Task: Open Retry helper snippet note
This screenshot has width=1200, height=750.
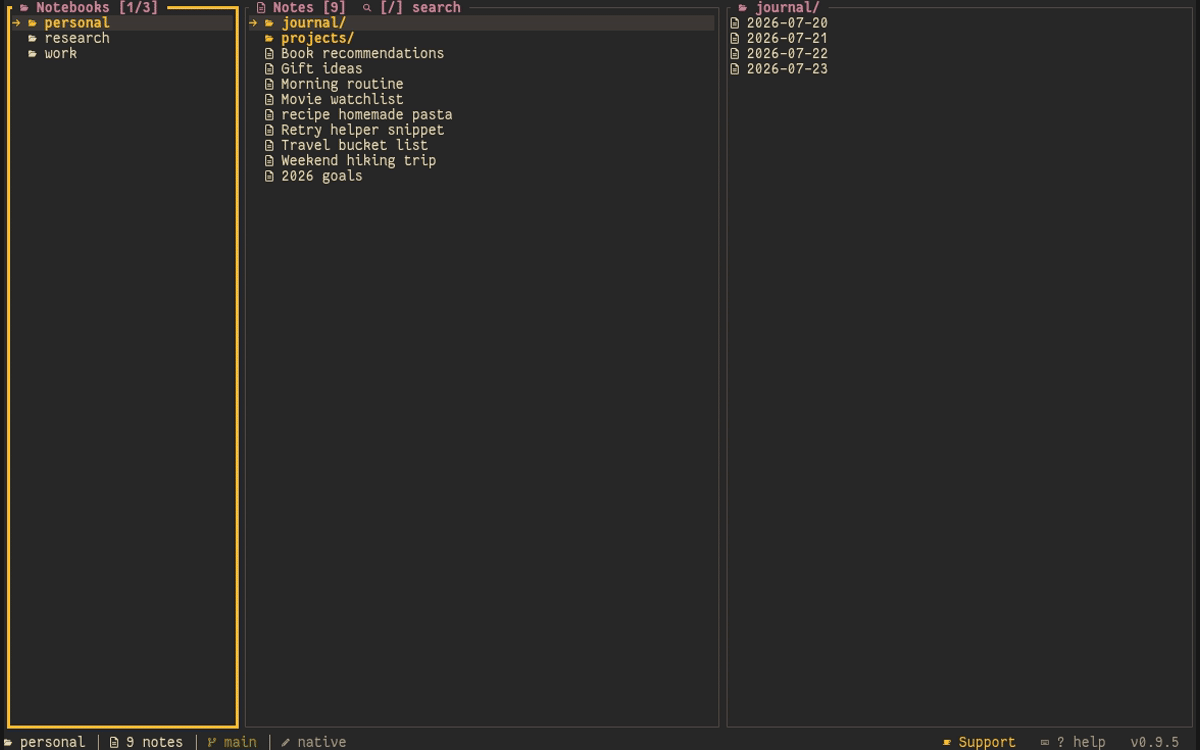Action: click(362, 130)
